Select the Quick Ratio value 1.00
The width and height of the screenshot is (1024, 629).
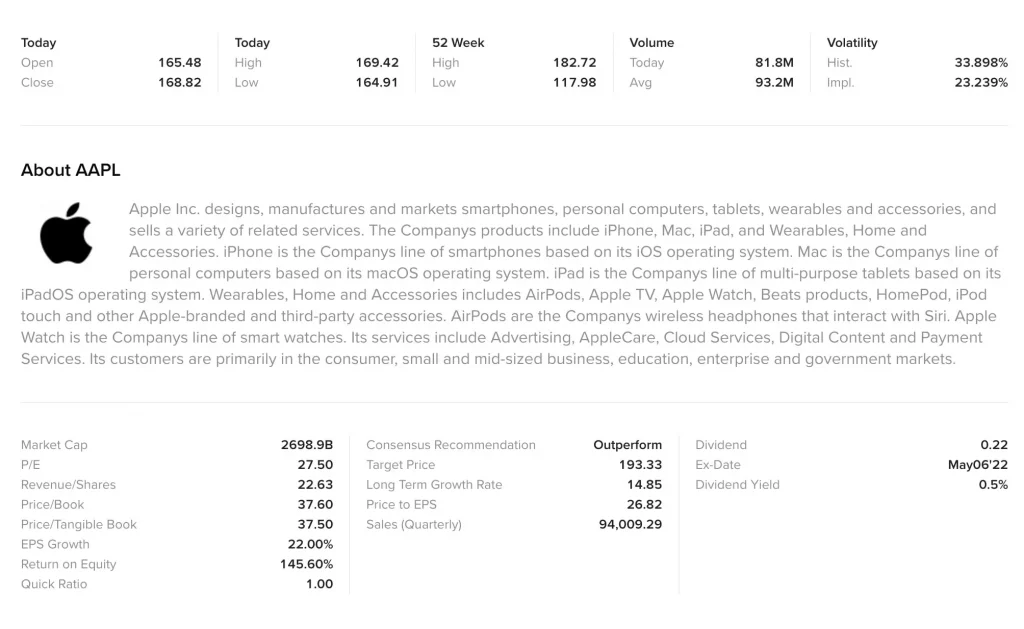[319, 584]
